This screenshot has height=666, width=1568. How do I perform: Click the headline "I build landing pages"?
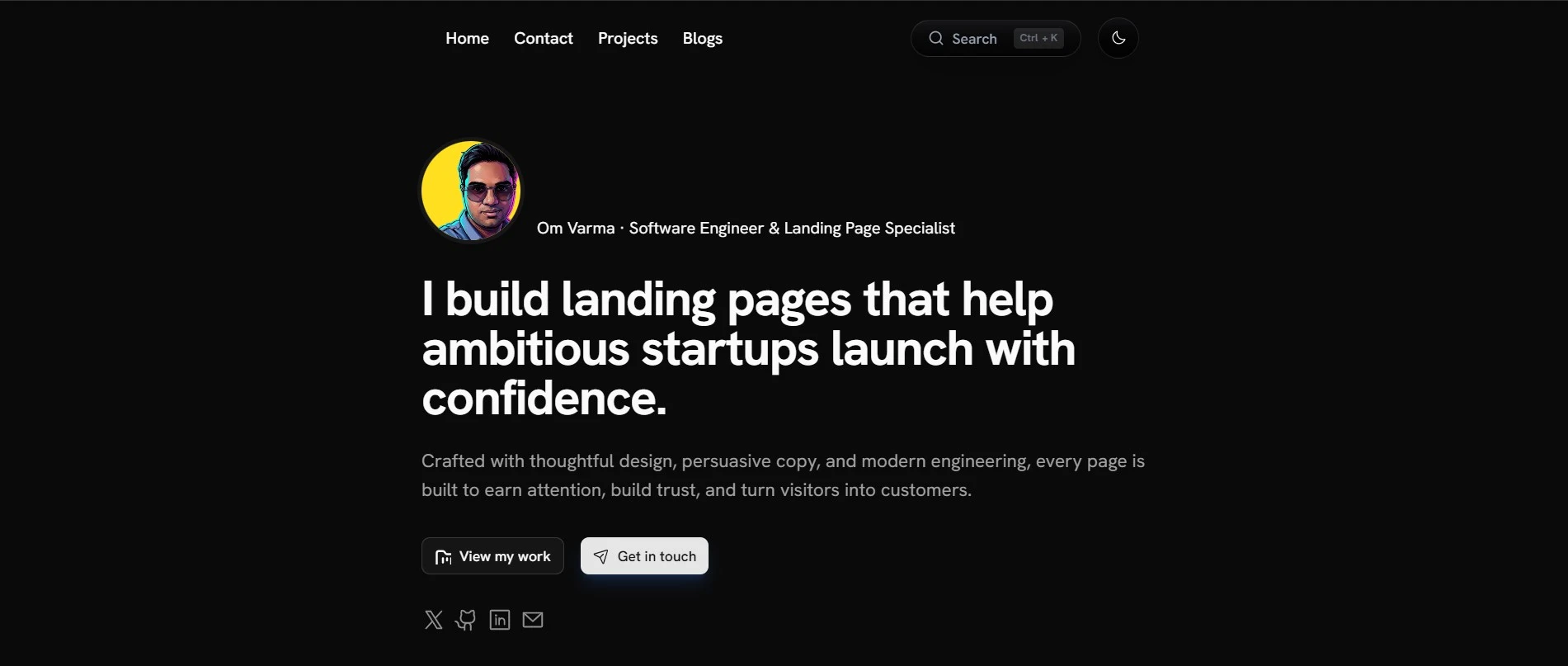749,348
